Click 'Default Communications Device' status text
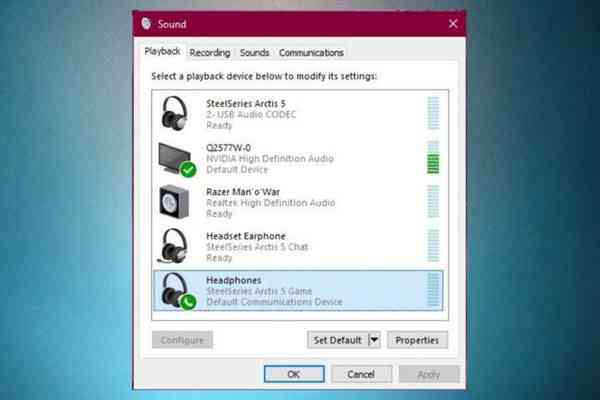Viewport: 600px width, 400px height. pos(274,302)
